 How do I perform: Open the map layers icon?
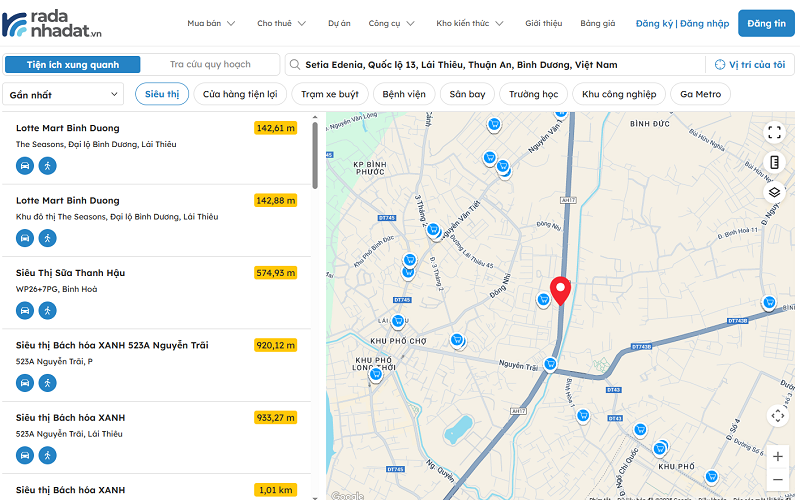pos(774,192)
